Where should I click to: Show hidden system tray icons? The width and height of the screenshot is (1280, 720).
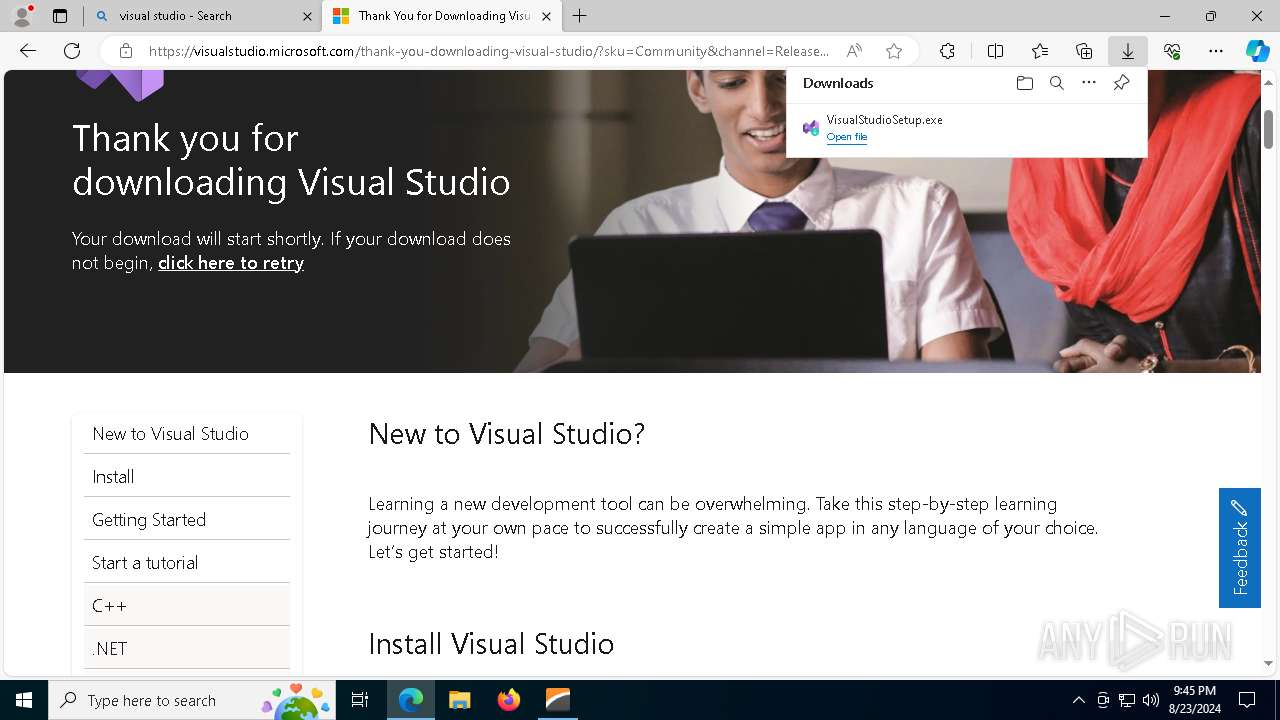point(1078,700)
